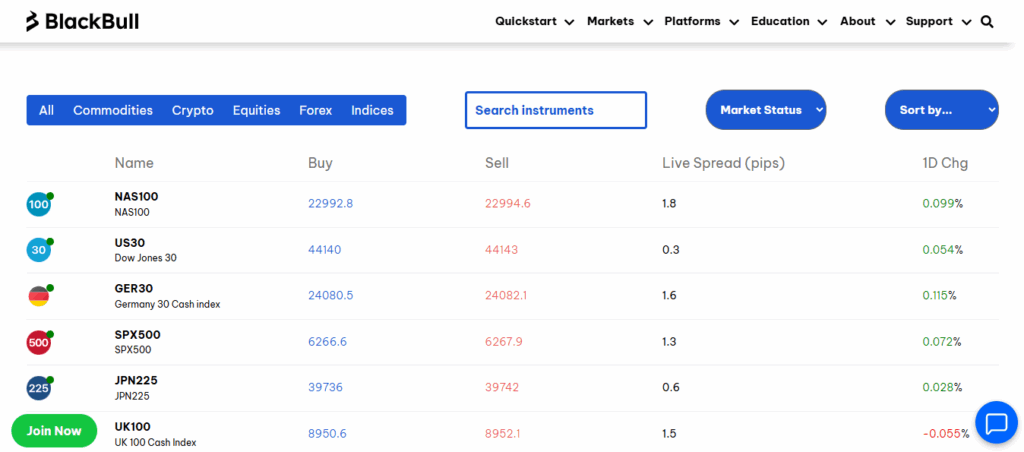
Task: Click the NAS100 spread value 1.8
Action: [x=669, y=204]
